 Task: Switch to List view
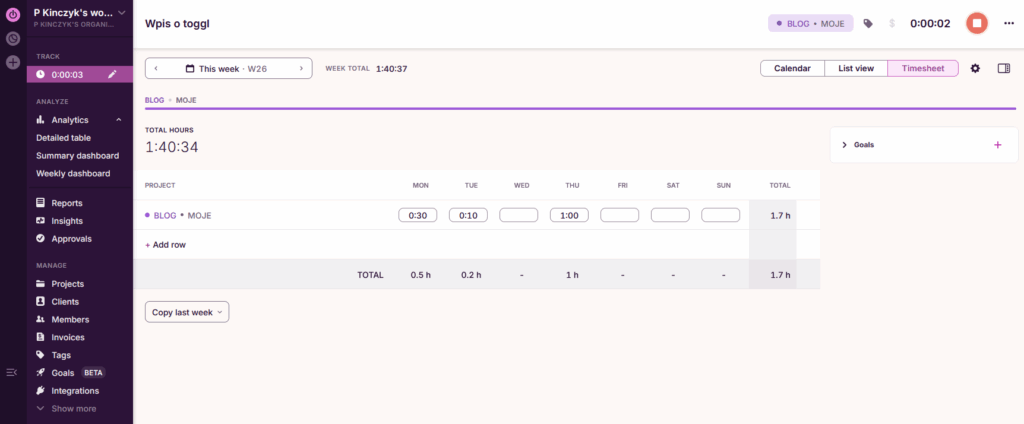(856, 68)
